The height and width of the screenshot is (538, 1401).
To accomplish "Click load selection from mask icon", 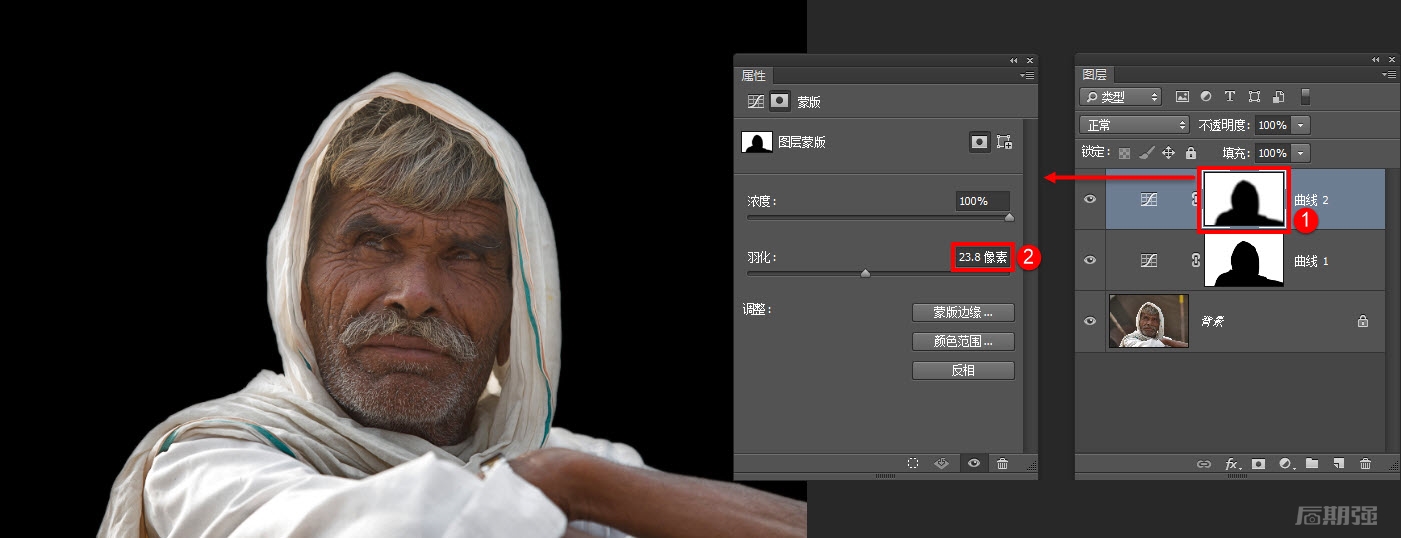I will (x=913, y=463).
